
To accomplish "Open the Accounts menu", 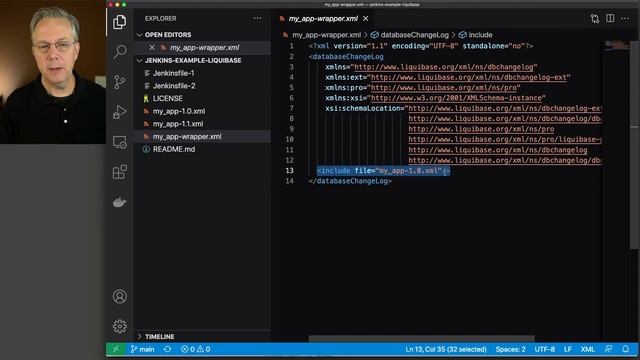I will [120, 296].
